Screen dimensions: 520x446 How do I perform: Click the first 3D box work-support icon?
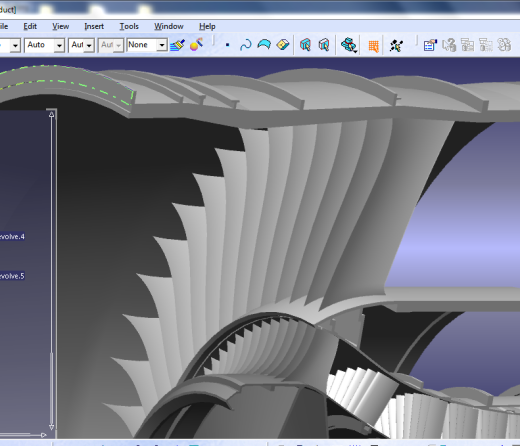point(305,45)
